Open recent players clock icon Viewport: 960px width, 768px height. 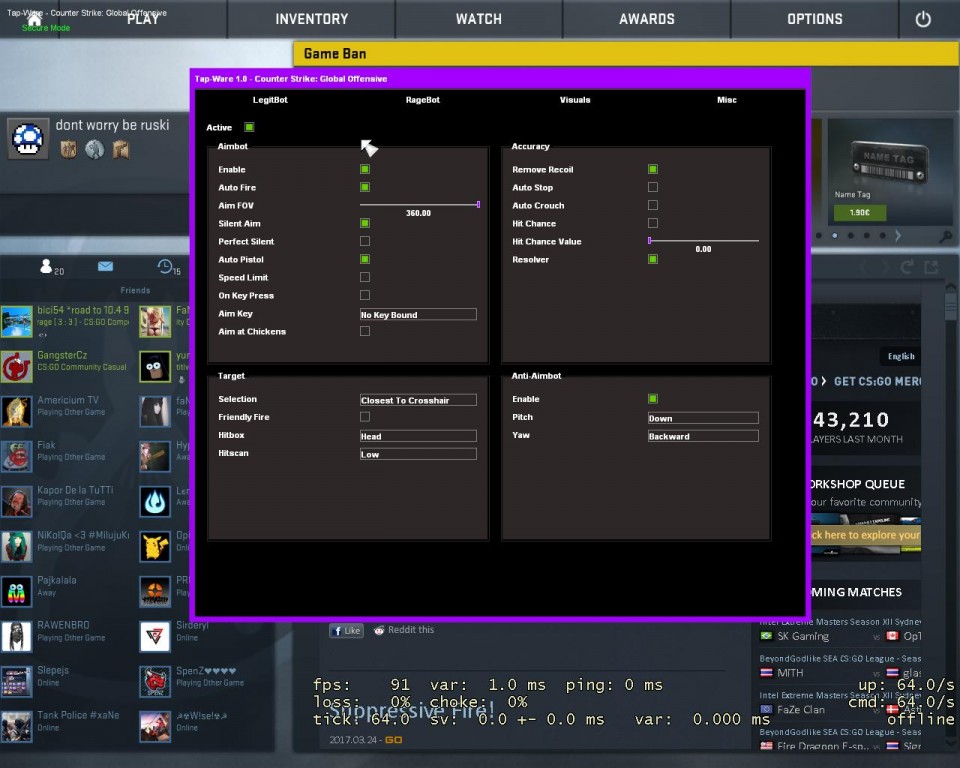[165, 266]
